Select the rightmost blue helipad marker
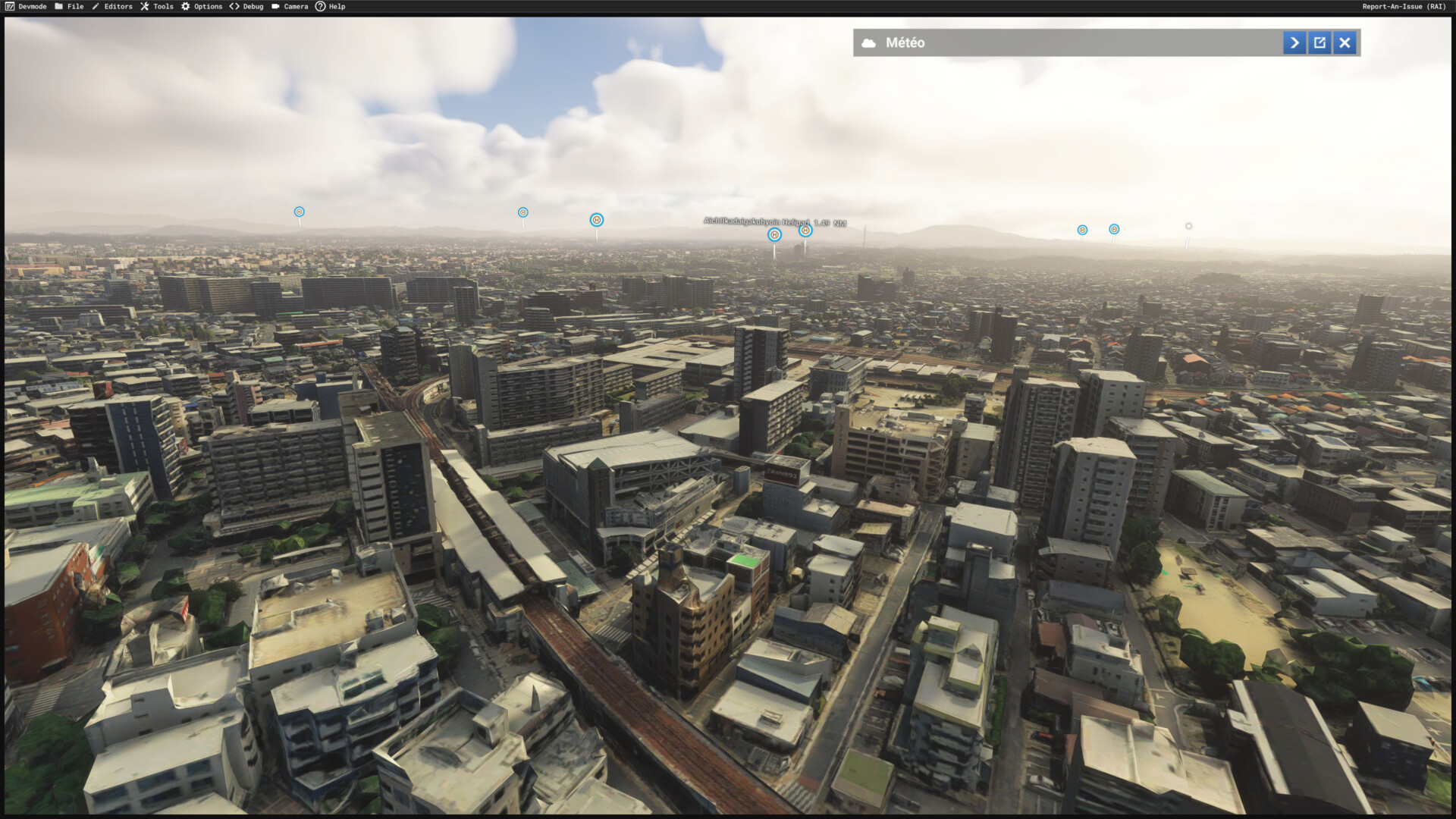Screen dimensions: 1456x819 pyautogui.click(x=1114, y=229)
